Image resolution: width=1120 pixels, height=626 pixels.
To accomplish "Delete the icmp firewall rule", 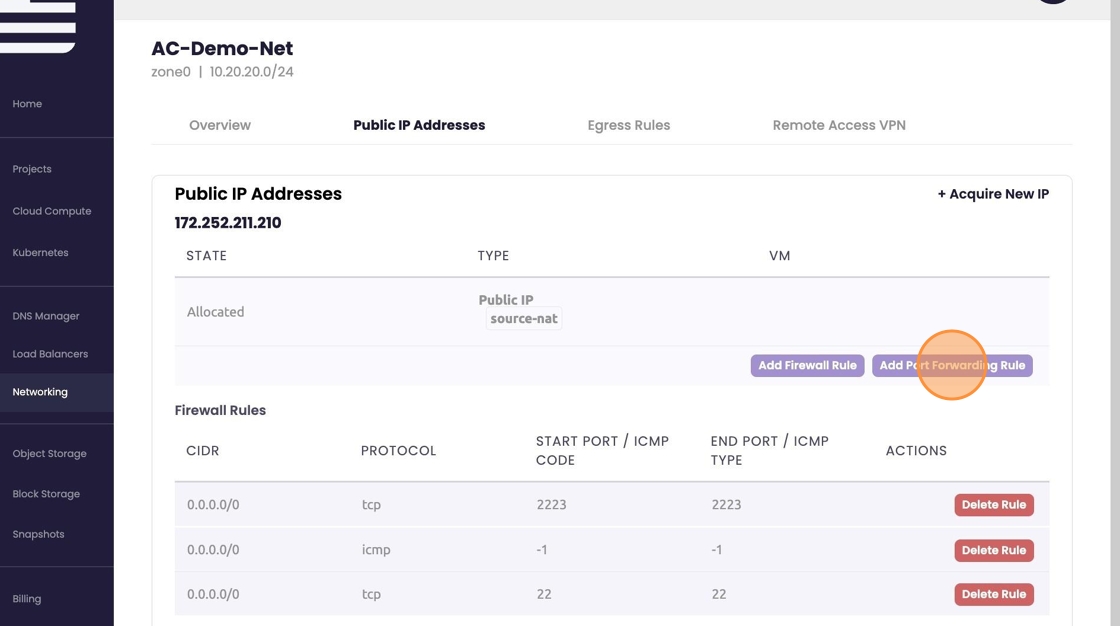I will [x=993, y=550].
